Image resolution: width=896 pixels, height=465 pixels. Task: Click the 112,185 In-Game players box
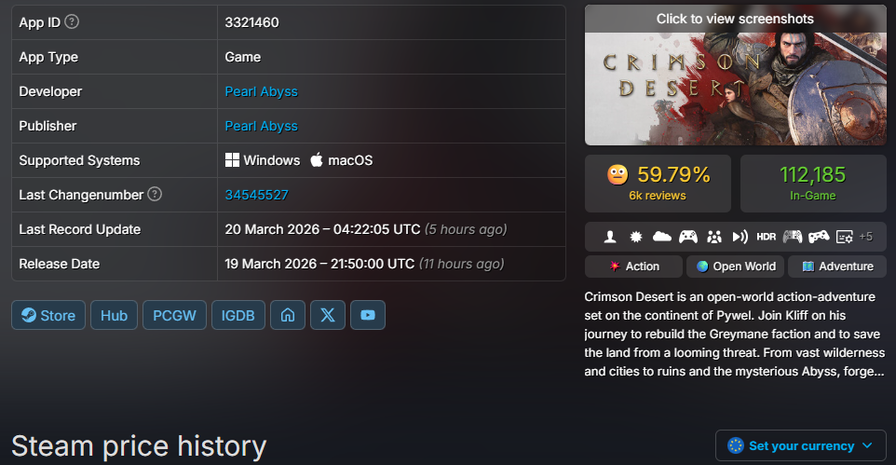coord(813,183)
